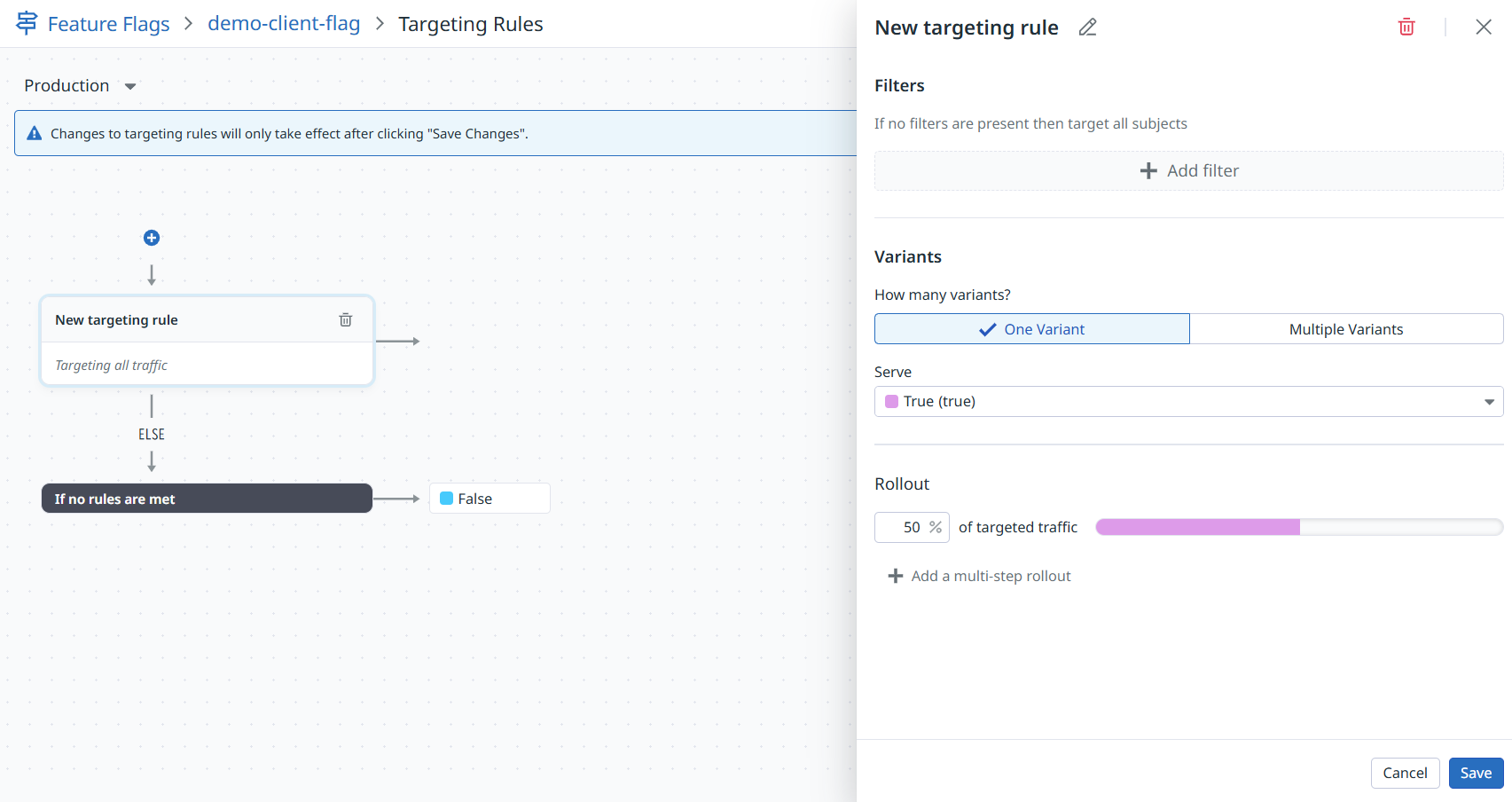Open demo-client-flag breadcrumb link
1512x802 pixels.
284,24
